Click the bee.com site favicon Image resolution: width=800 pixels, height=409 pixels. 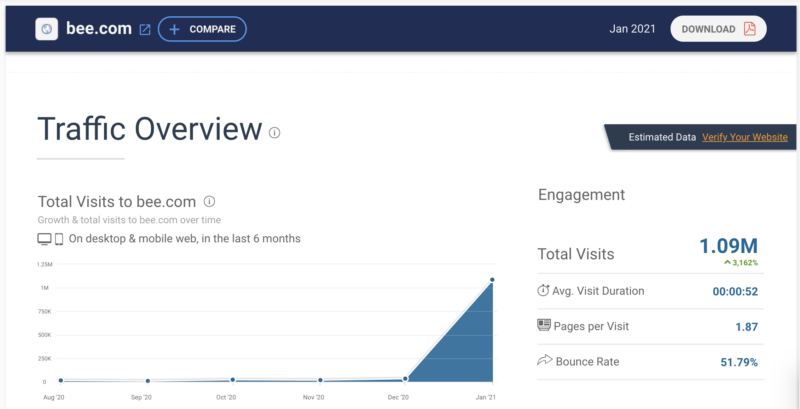pos(47,29)
